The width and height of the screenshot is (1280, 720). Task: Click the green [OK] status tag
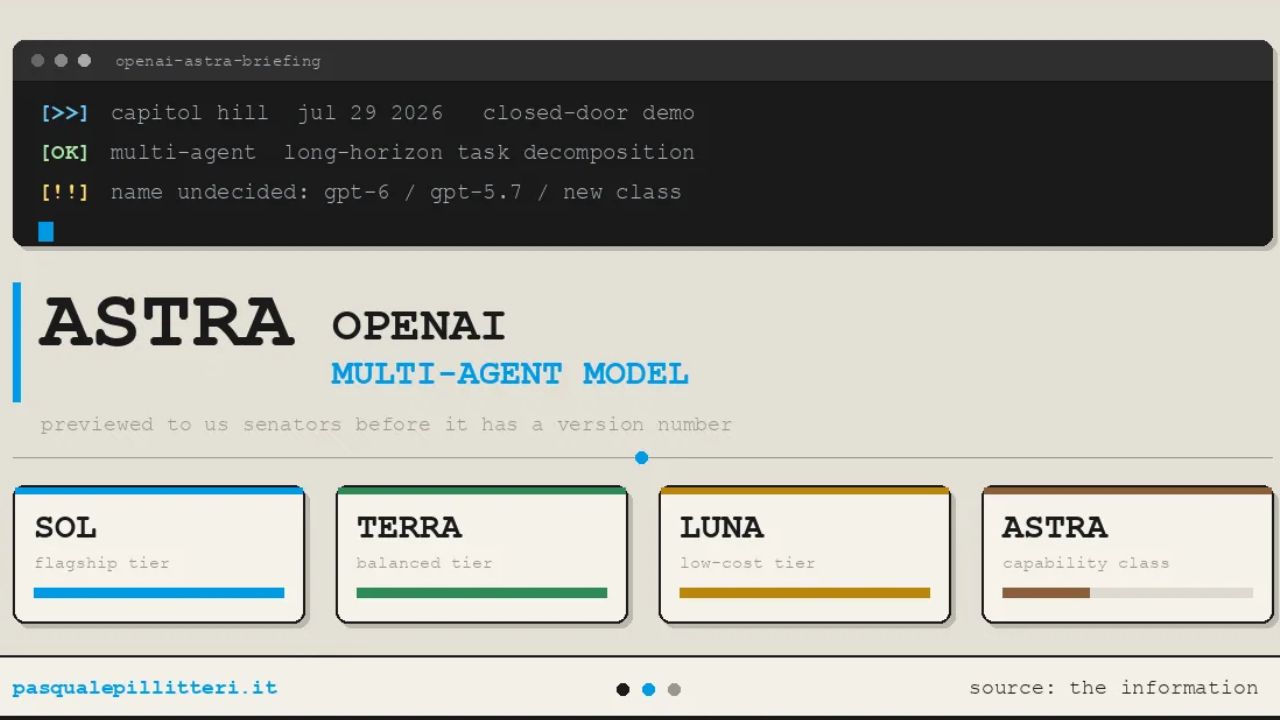click(64, 153)
